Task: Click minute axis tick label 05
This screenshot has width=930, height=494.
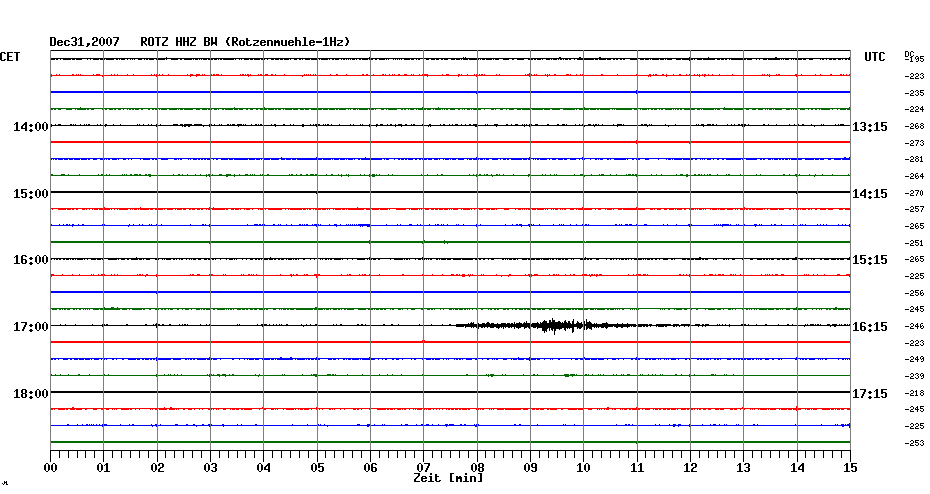Action: click(x=317, y=468)
